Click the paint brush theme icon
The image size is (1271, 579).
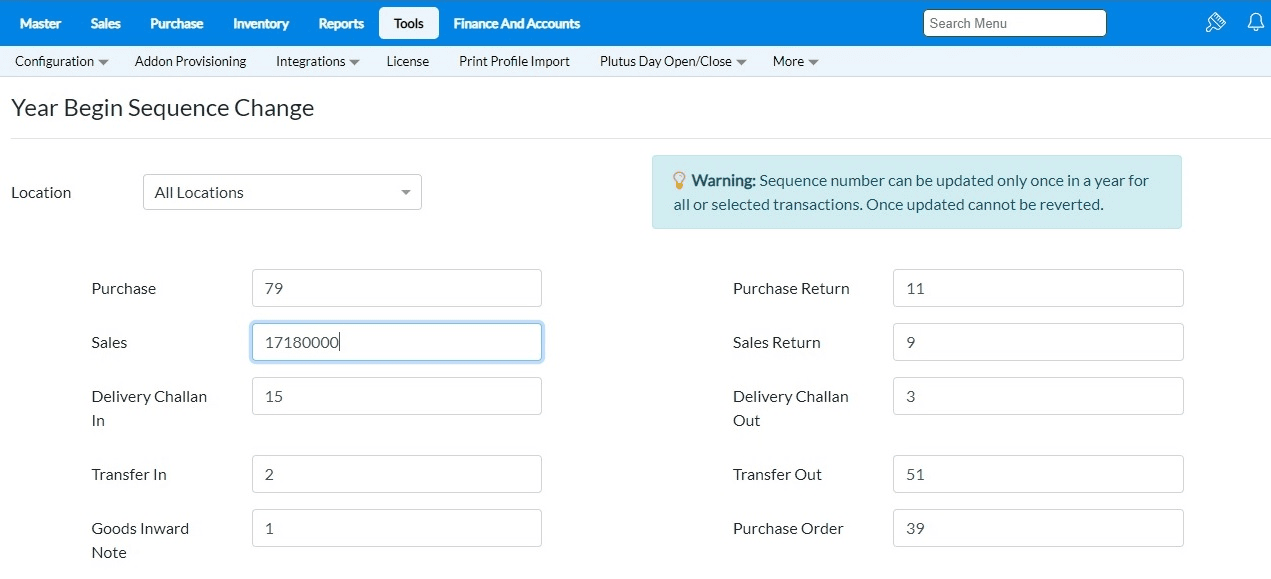click(1215, 23)
